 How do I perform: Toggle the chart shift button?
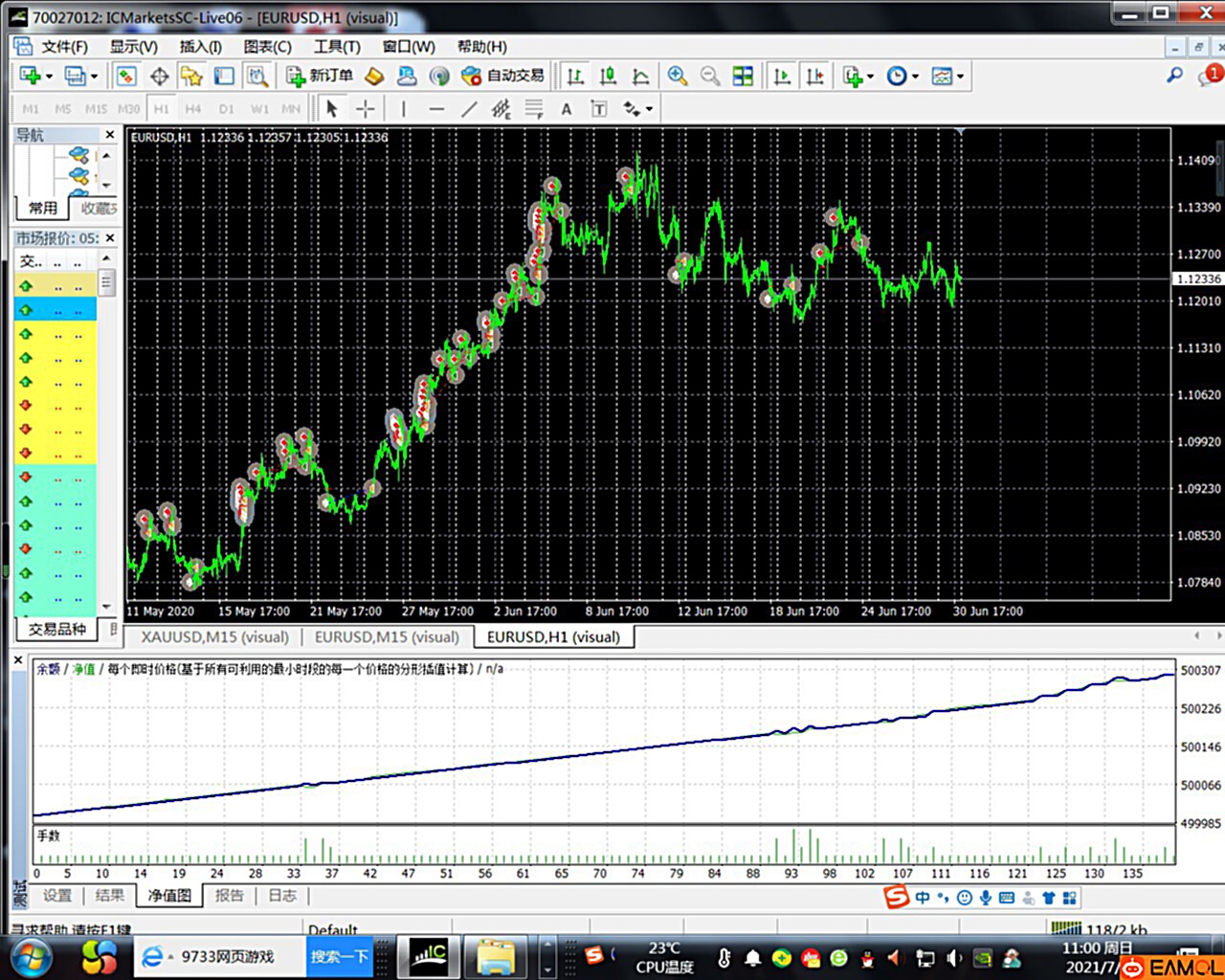click(814, 76)
